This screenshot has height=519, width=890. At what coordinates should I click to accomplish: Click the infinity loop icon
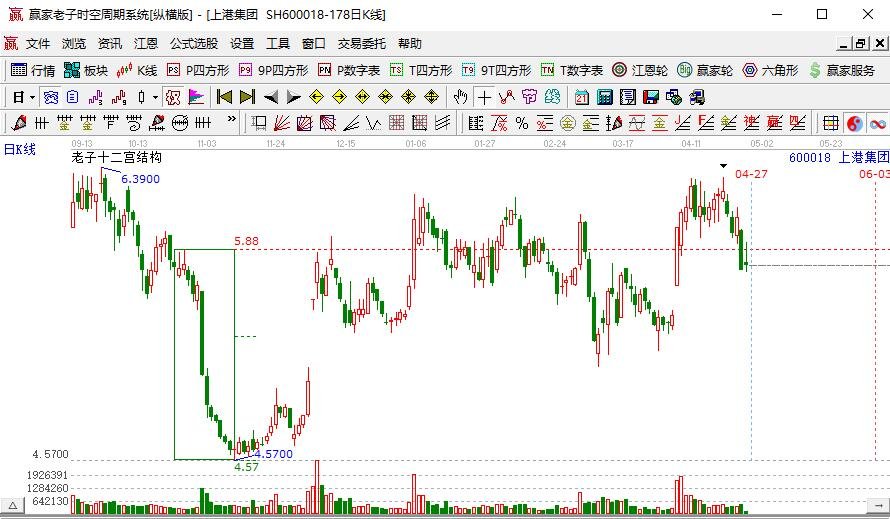click(x=878, y=123)
